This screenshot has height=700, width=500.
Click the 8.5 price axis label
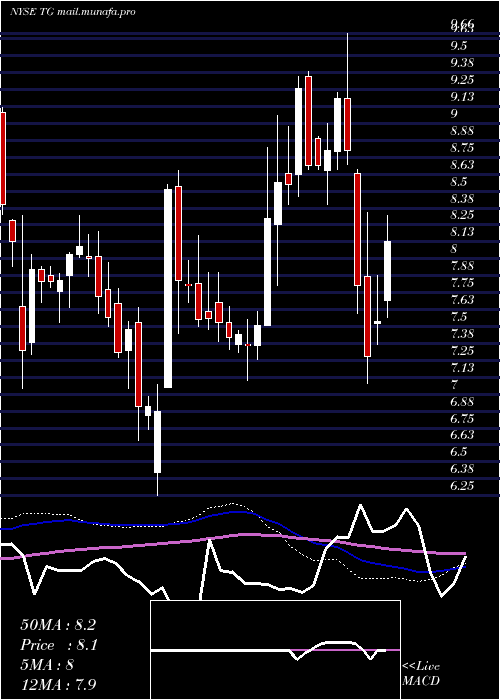(x=459, y=182)
